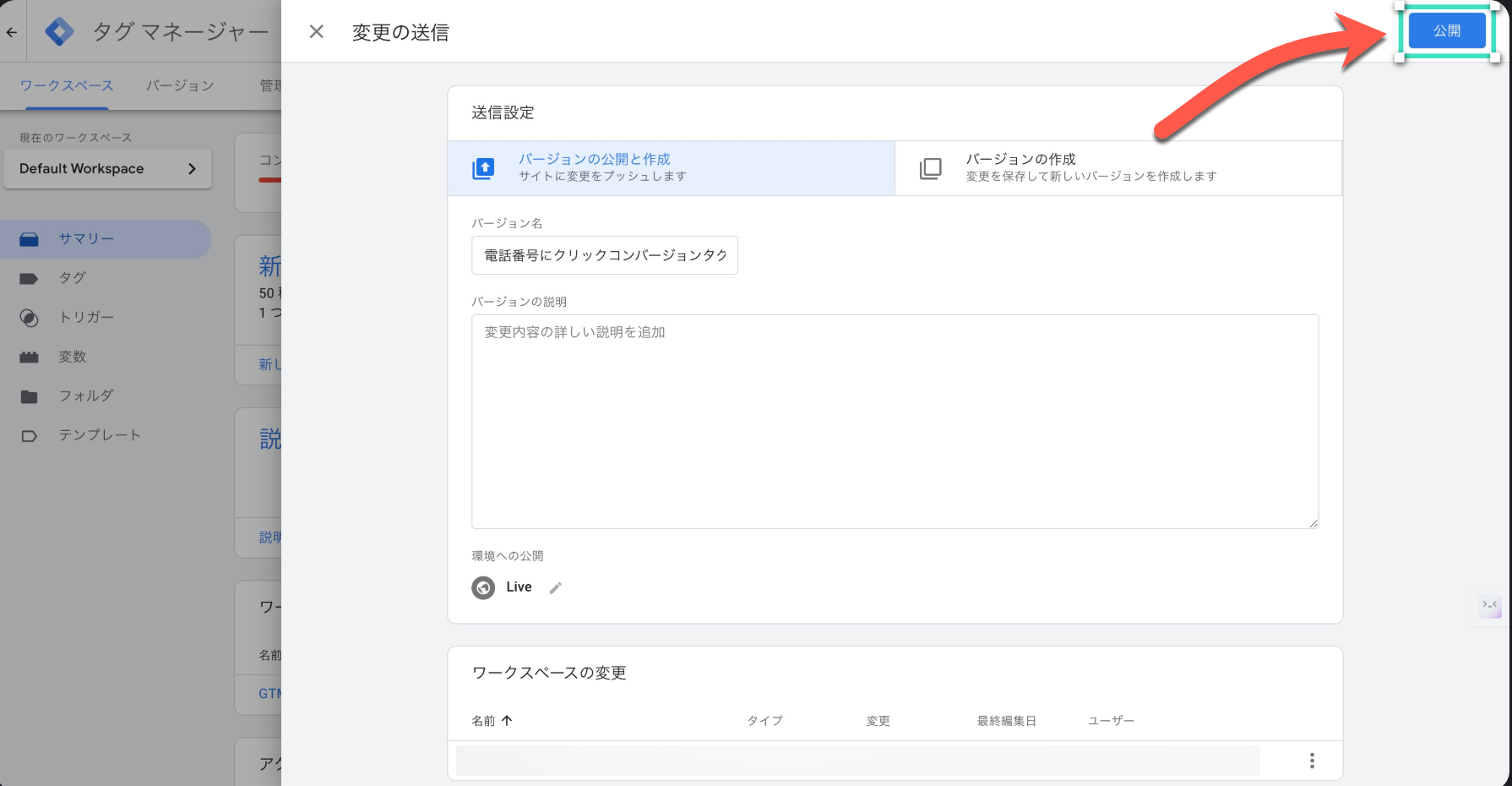Open トリガー in the sidebar
Viewport: 1512px width, 786px height.
tap(86, 317)
